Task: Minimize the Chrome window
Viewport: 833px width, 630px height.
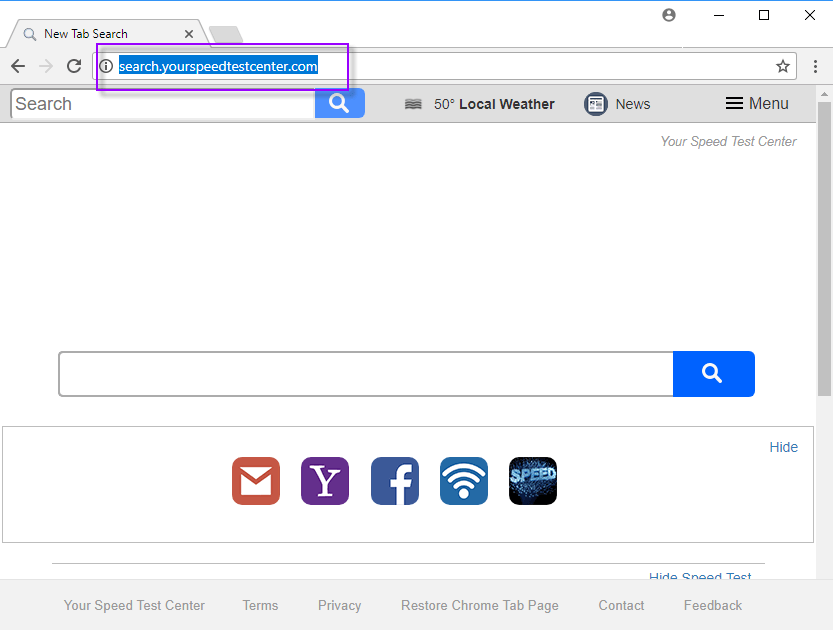Action: [719, 15]
